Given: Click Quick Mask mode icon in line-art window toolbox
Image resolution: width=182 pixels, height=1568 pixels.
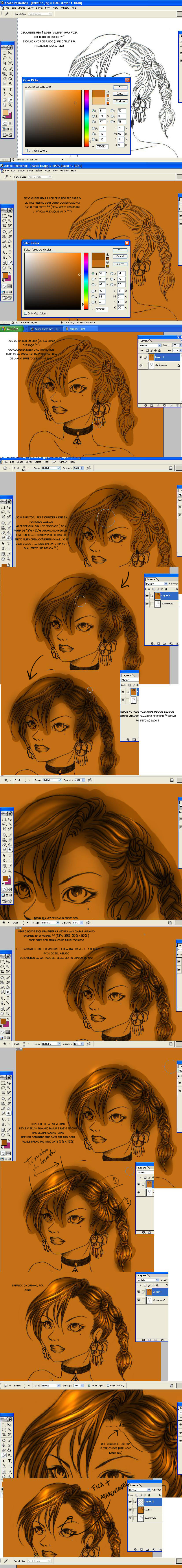Looking at the screenshot, I should [x=10, y=124].
